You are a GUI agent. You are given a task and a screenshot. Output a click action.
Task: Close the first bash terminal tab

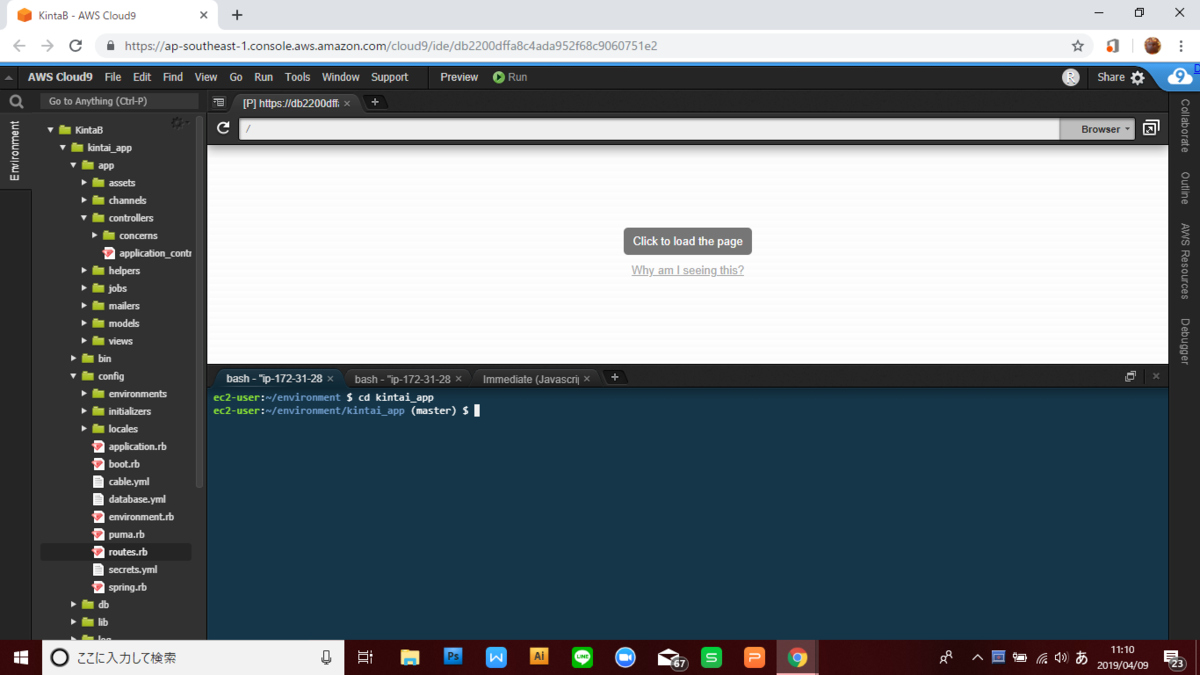(x=330, y=379)
